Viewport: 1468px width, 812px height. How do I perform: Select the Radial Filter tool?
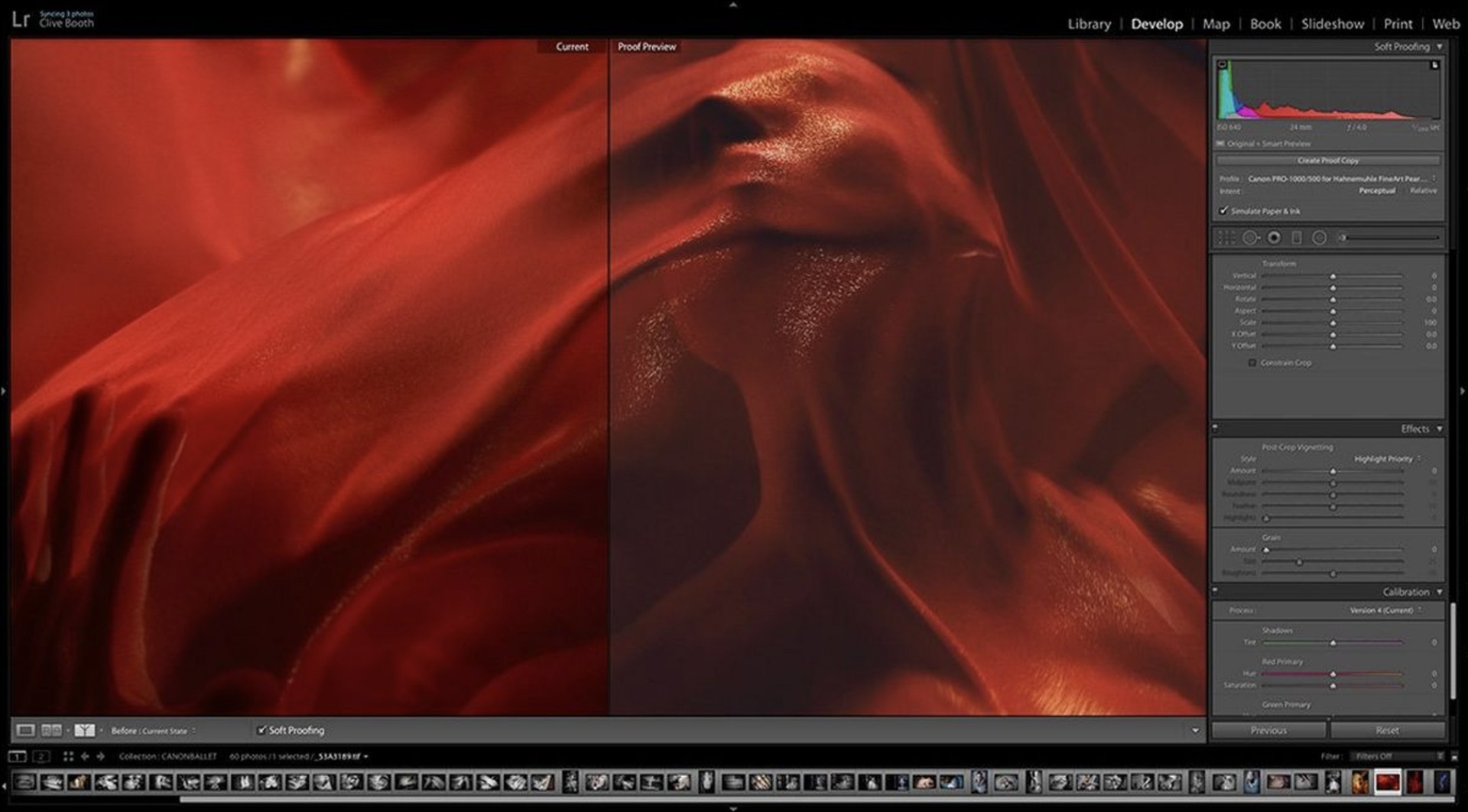pos(1320,239)
